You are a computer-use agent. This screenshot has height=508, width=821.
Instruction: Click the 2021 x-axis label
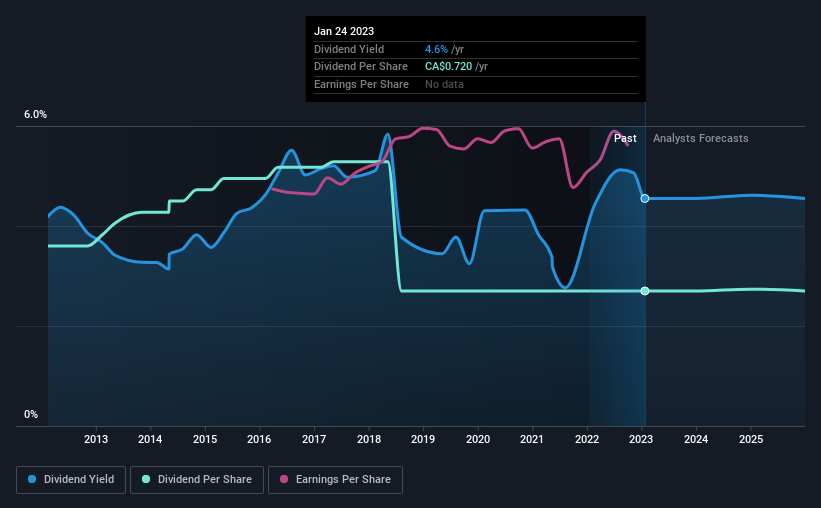[x=532, y=439]
